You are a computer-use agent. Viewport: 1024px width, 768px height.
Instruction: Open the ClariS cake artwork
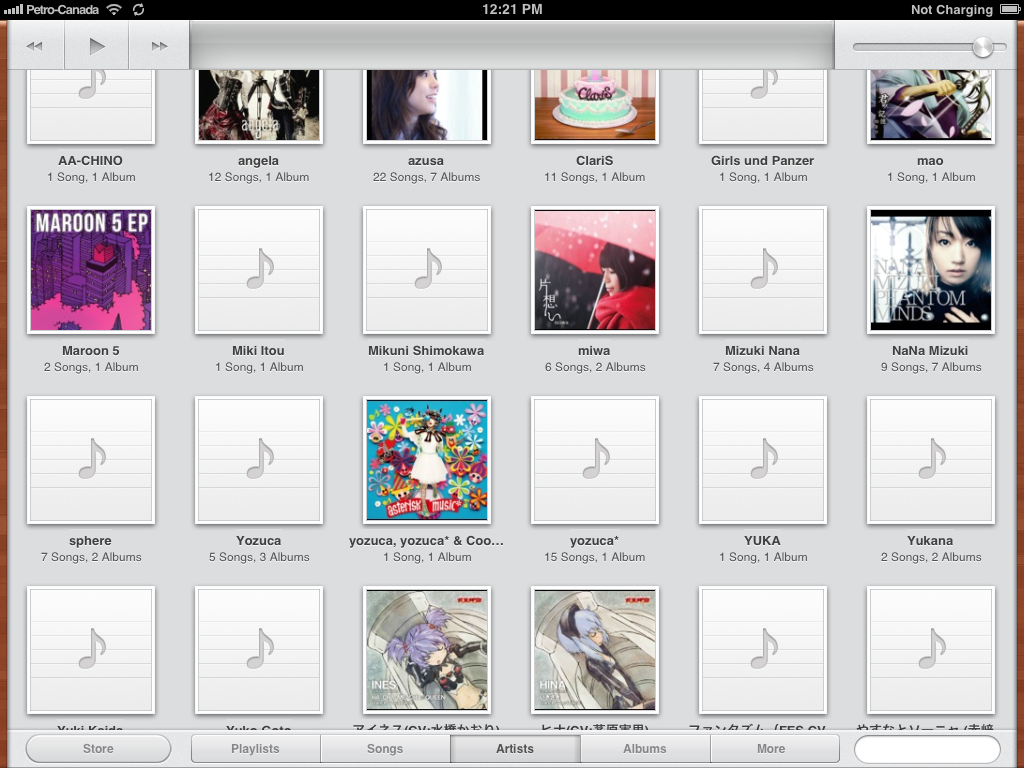click(594, 106)
